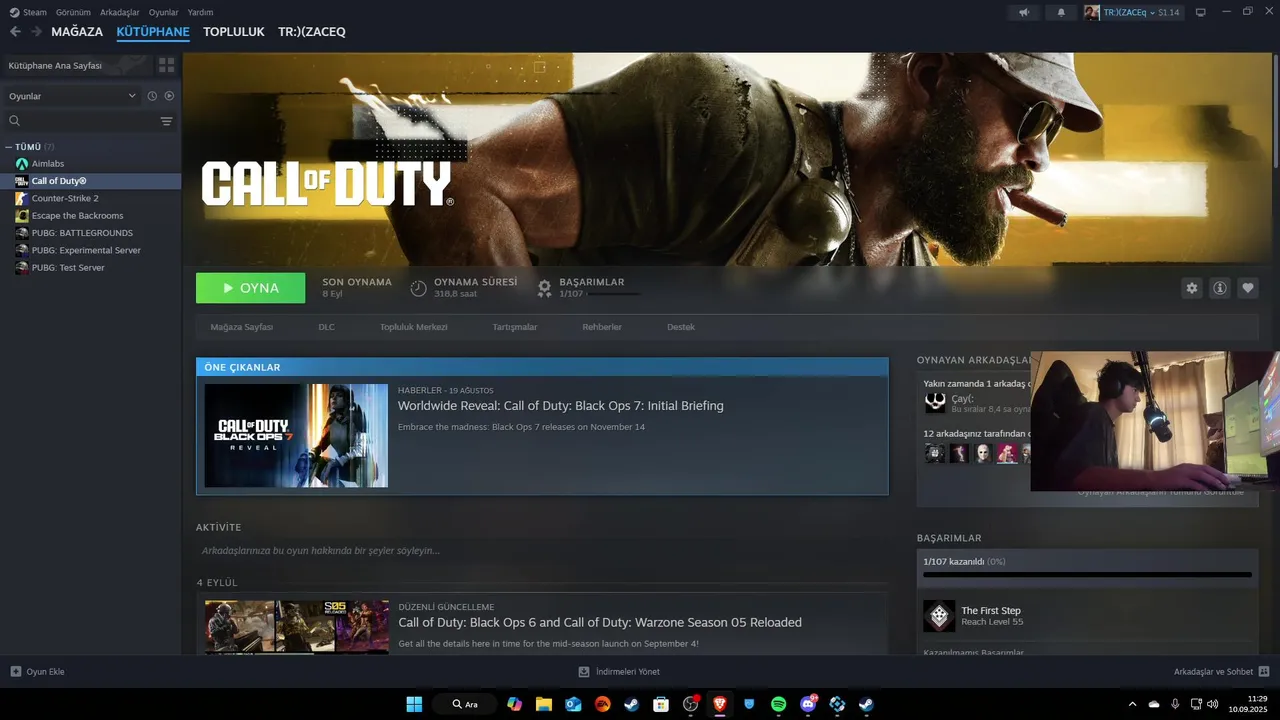Viewport: 1280px width, 720px height.
Task: Open Windows Start button
Action: click(414, 704)
